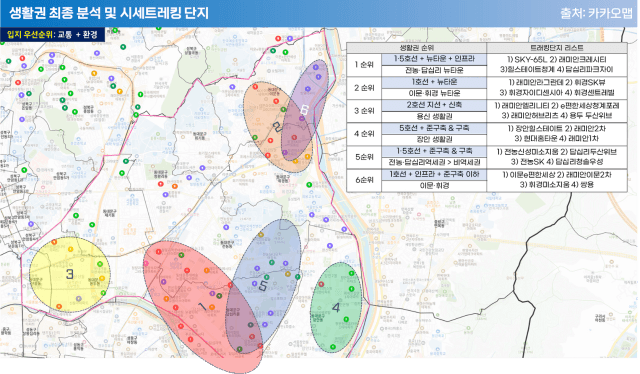Click the number 3 in yellow zone
Image resolution: width=640 pixels, height=374 pixels.
click(70, 274)
